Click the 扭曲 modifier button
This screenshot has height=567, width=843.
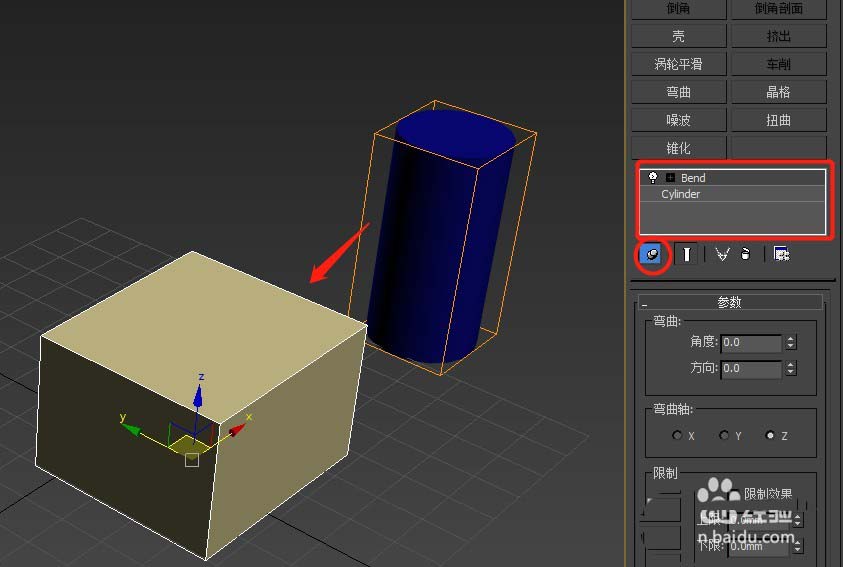[778, 120]
